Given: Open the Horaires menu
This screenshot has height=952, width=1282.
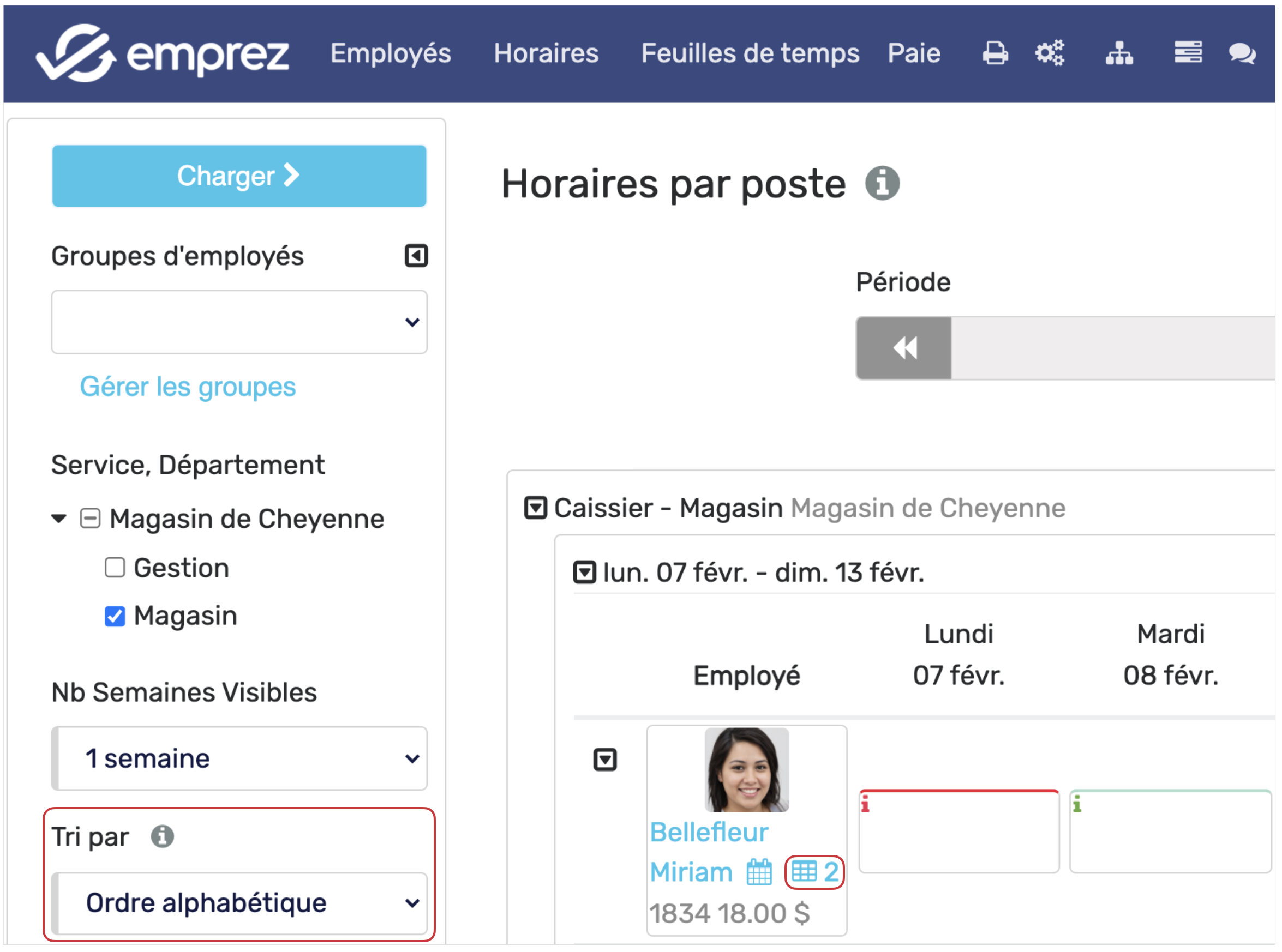Looking at the screenshot, I should [546, 53].
